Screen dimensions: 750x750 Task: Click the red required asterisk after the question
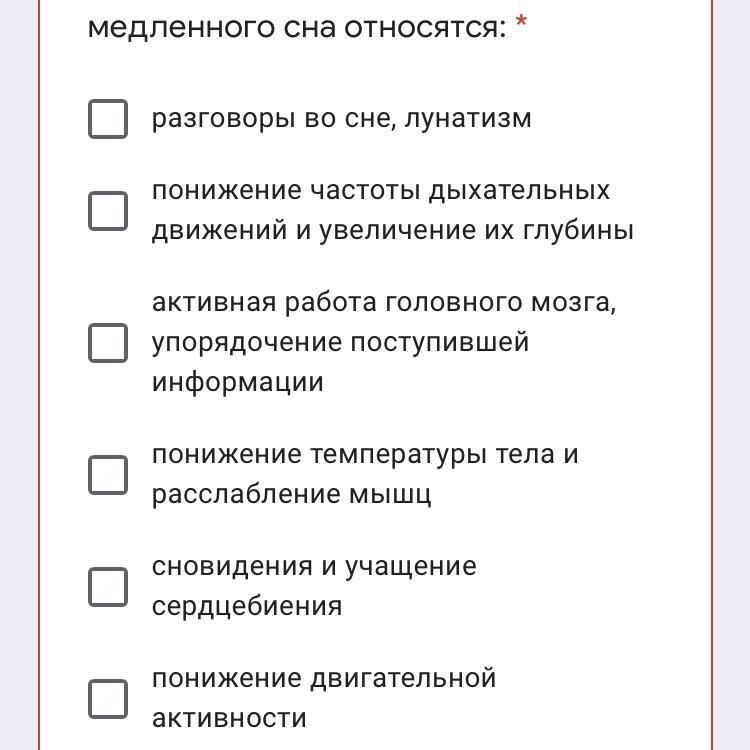click(521, 22)
